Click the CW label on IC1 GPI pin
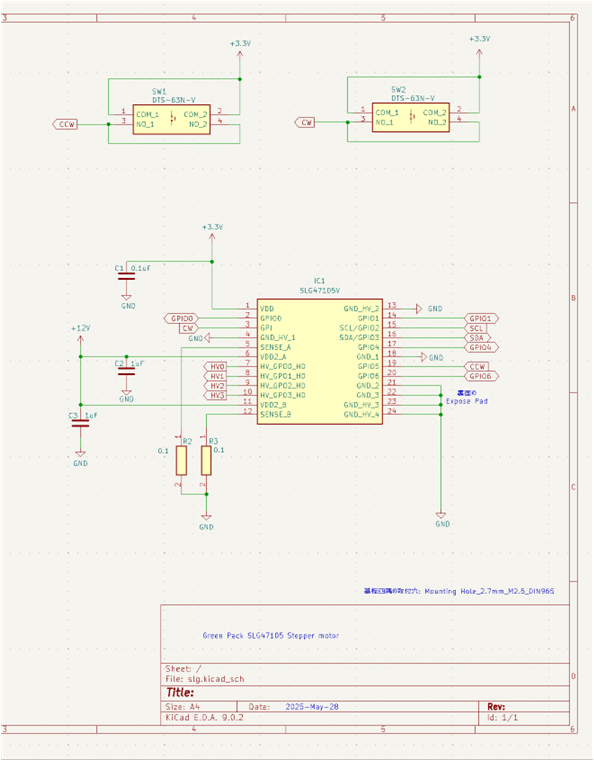 click(x=188, y=329)
